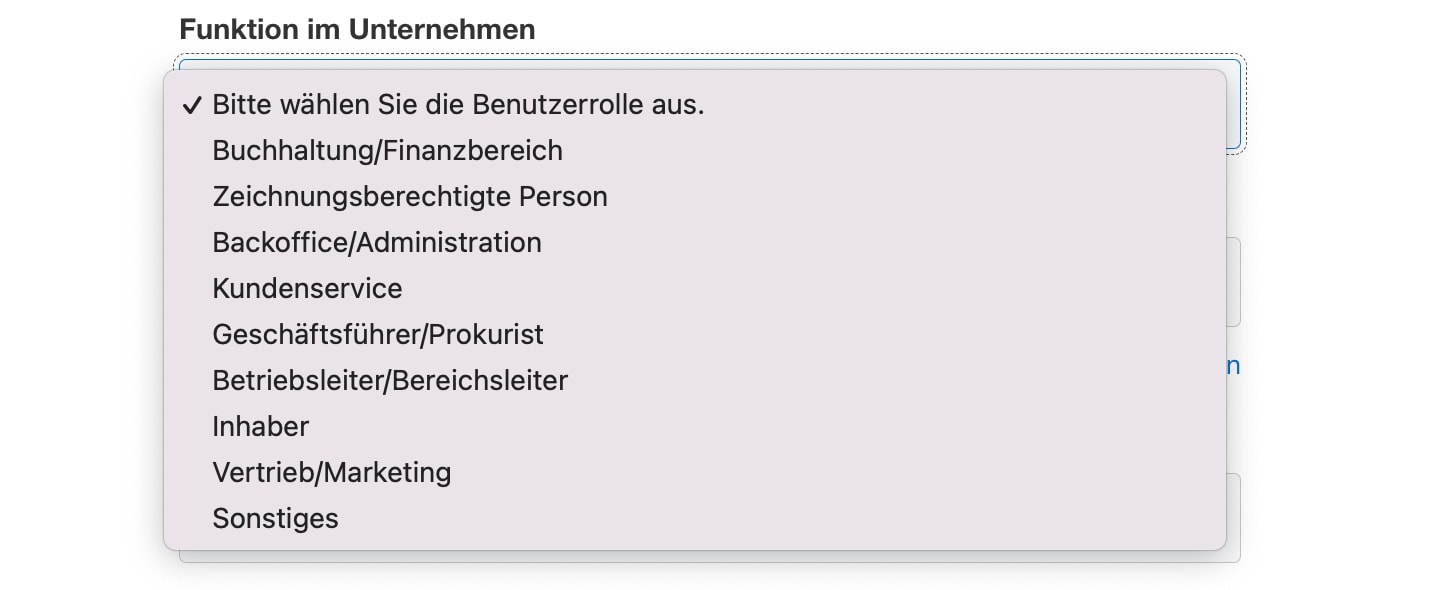
Task: Select Betriebsleiter/Bereichsleiter as your role
Action: [390, 380]
